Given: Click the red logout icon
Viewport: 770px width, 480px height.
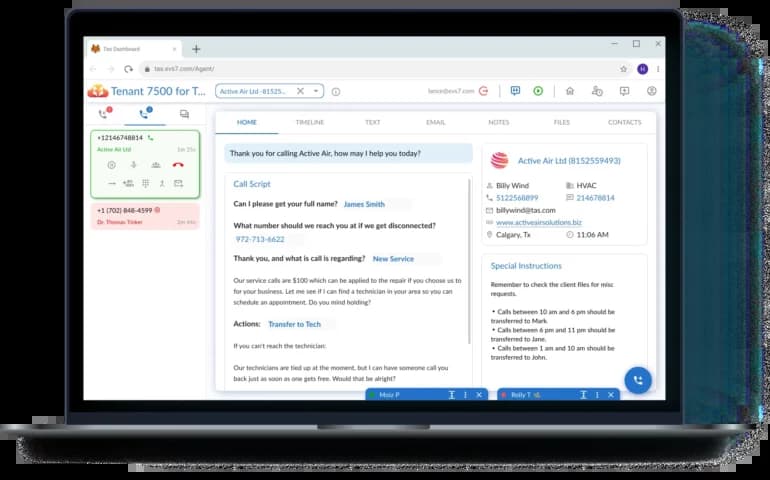Looking at the screenshot, I should click(x=484, y=91).
